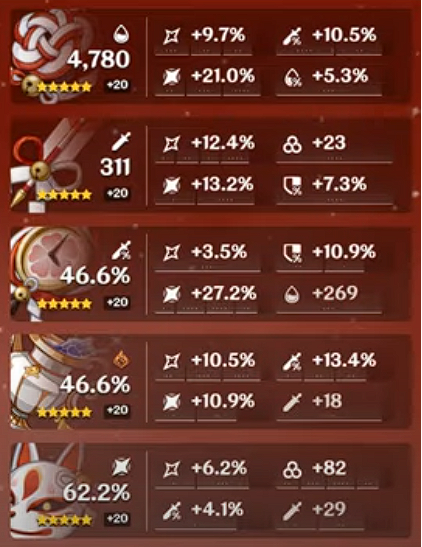The image size is (422, 547).
Task: Click the Pyro damage icon on the goblet
Action: (x=121, y=360)
